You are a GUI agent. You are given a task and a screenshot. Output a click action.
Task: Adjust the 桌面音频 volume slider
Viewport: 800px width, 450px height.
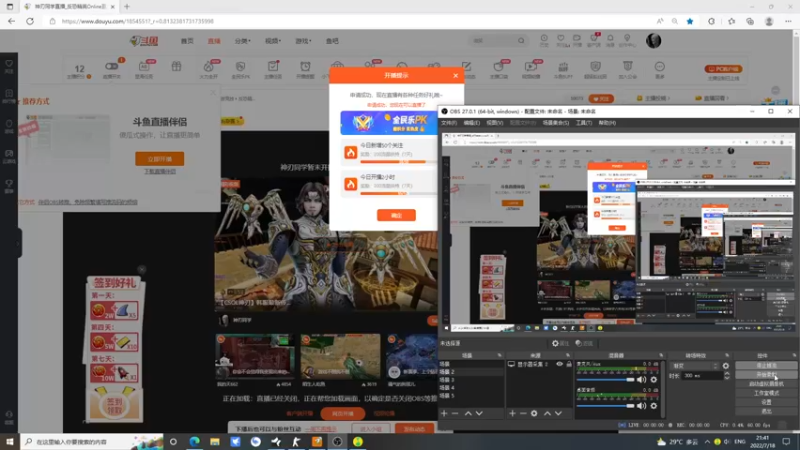606,406
